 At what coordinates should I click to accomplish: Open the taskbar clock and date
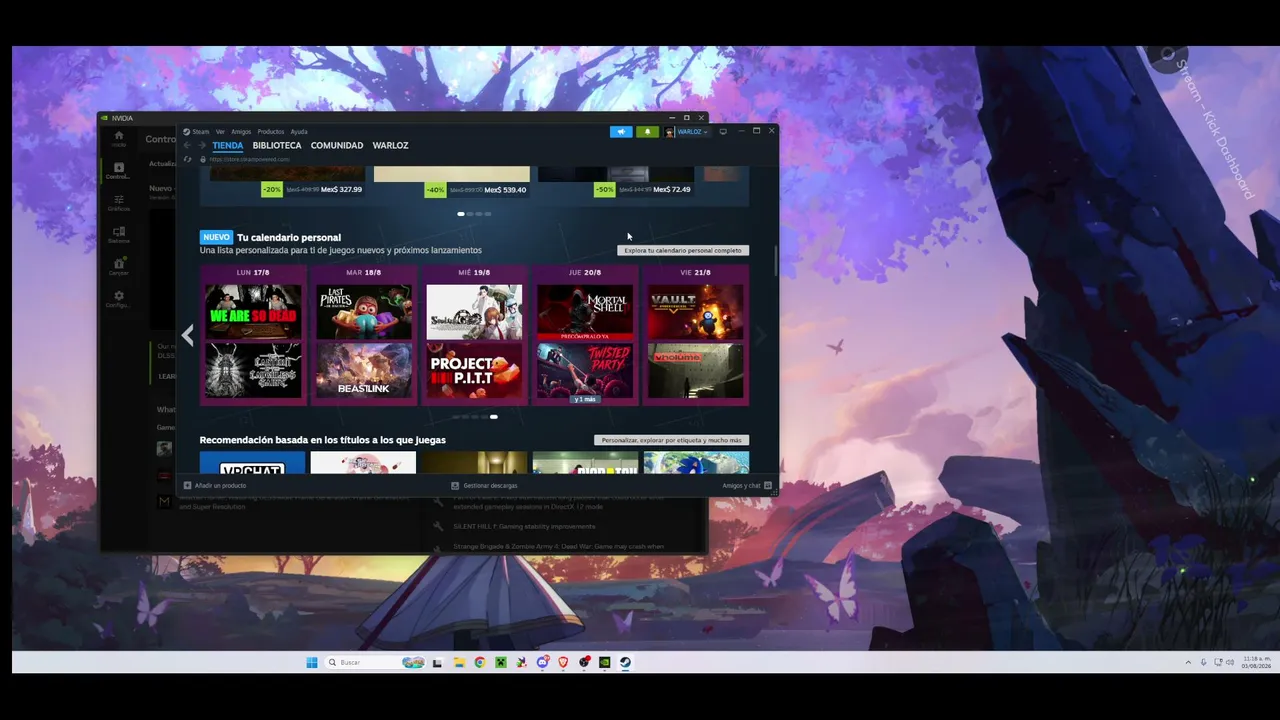[x=1256, y=662]
